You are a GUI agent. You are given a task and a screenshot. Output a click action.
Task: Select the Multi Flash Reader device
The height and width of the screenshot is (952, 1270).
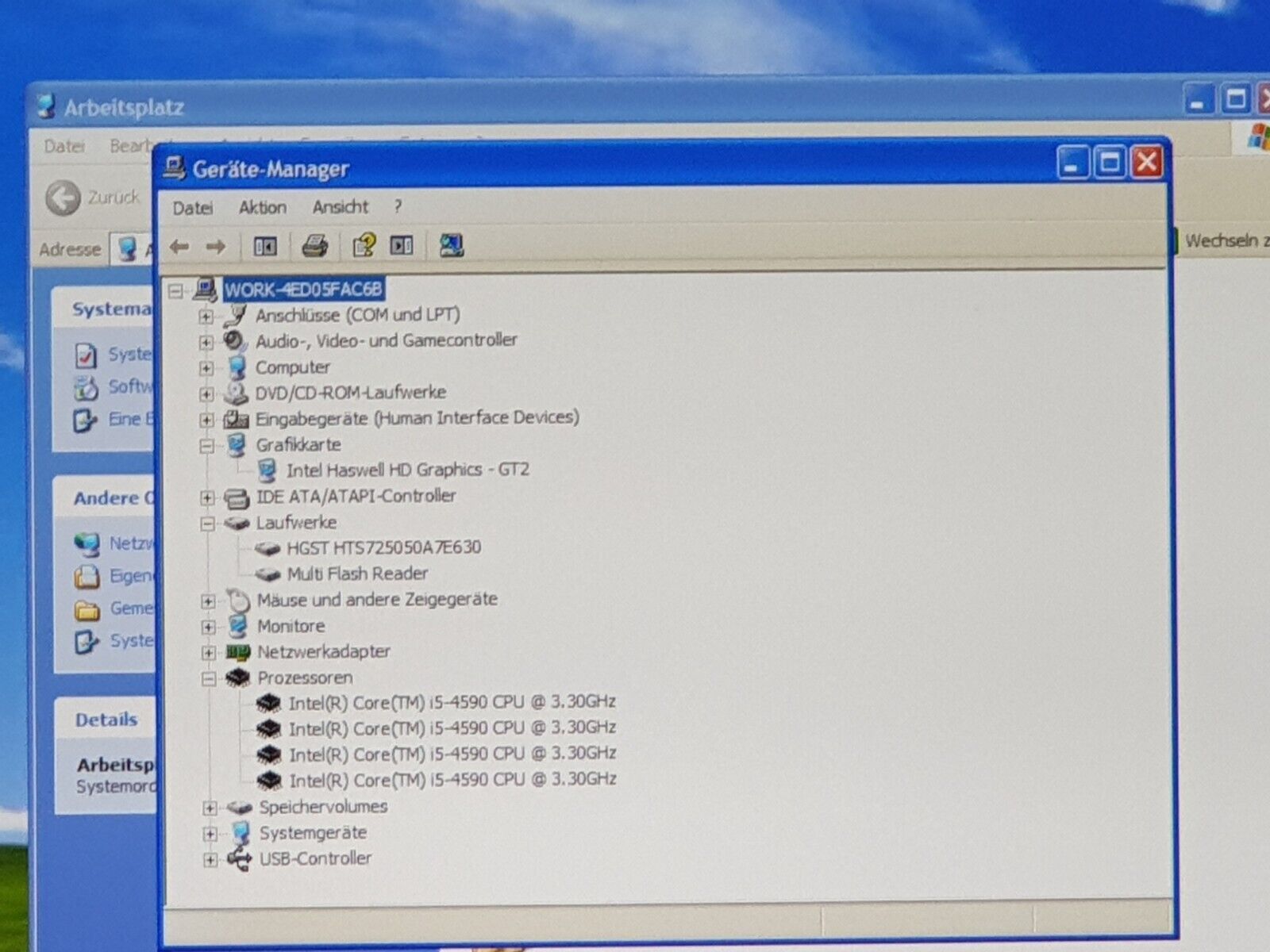357,574
